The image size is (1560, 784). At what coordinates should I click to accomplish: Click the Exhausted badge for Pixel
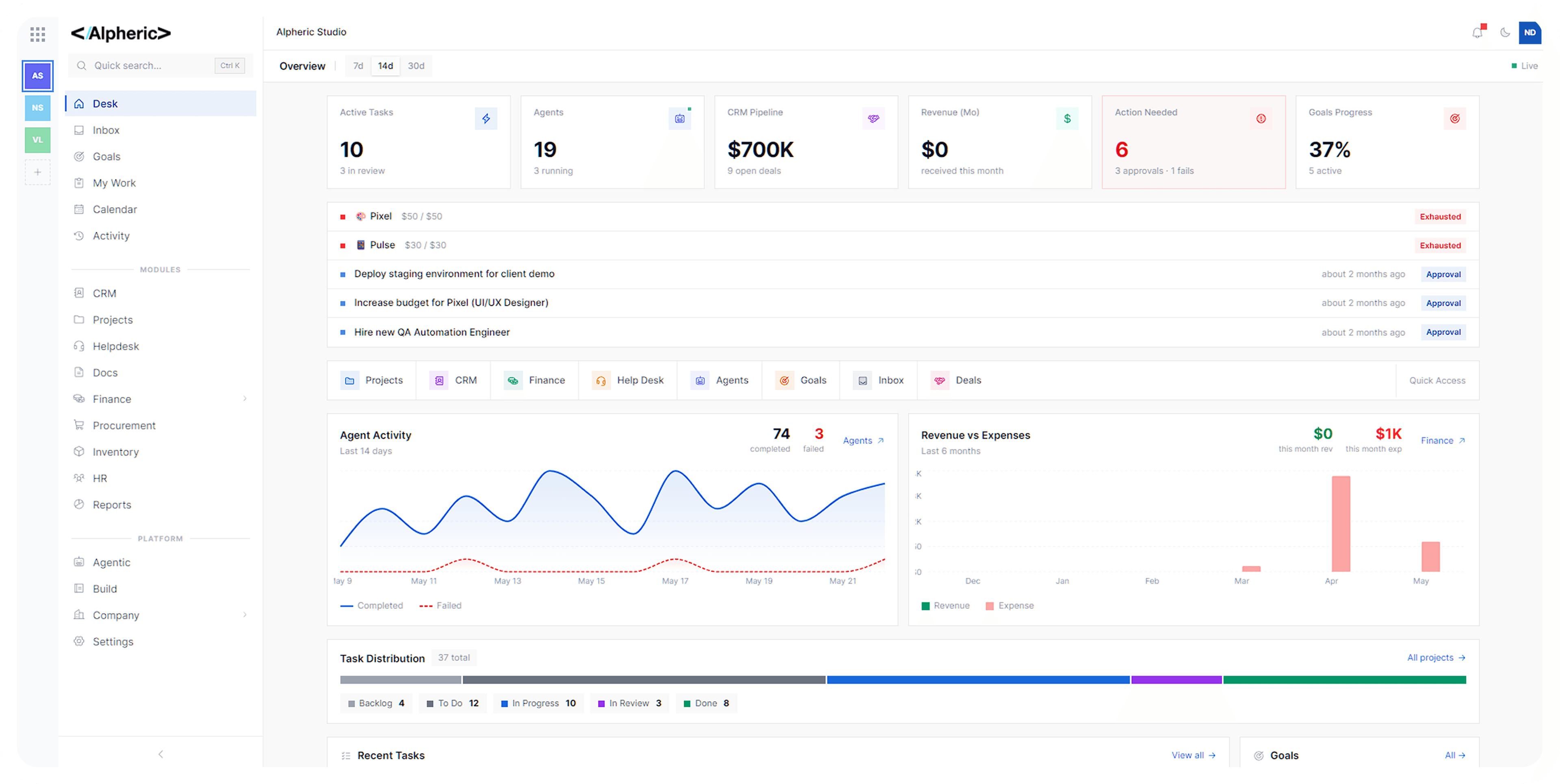tap(1440, 217)
